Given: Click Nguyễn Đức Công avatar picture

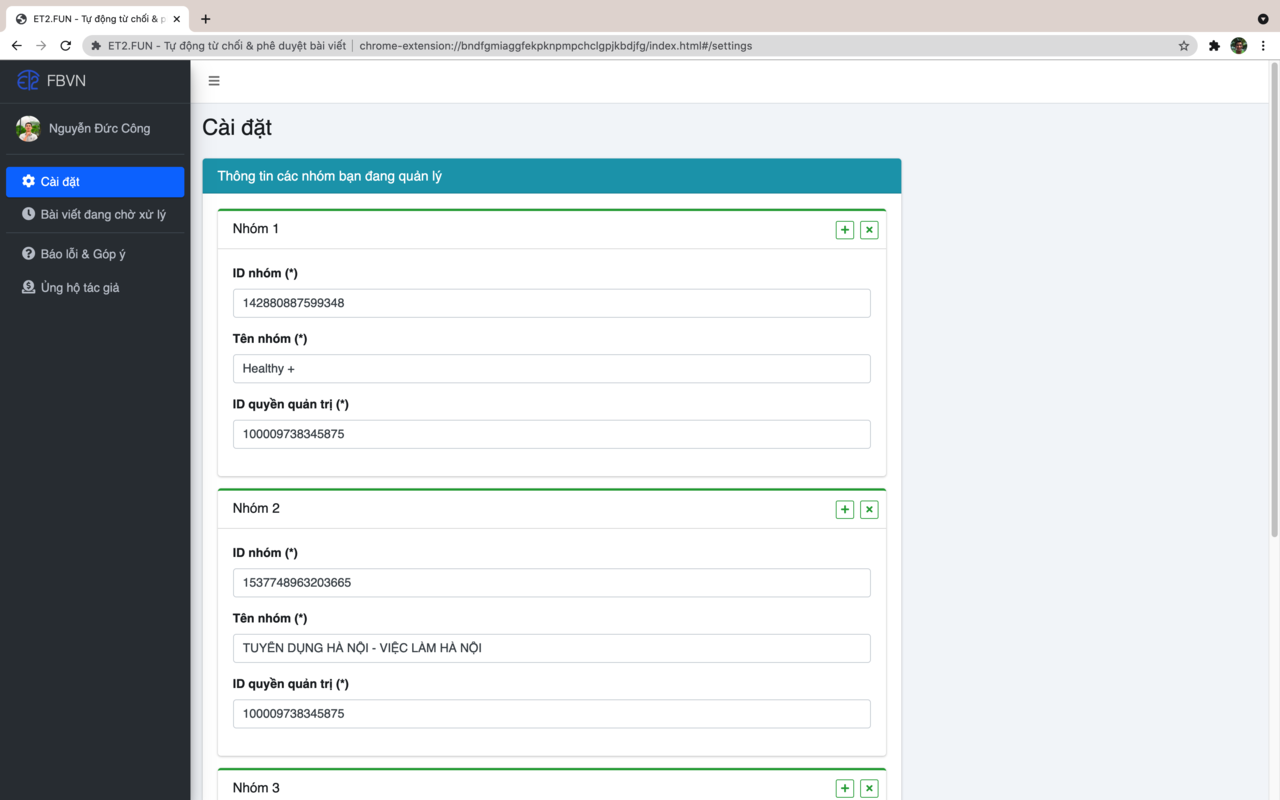Looking at the screenshot, I should 28,128.
